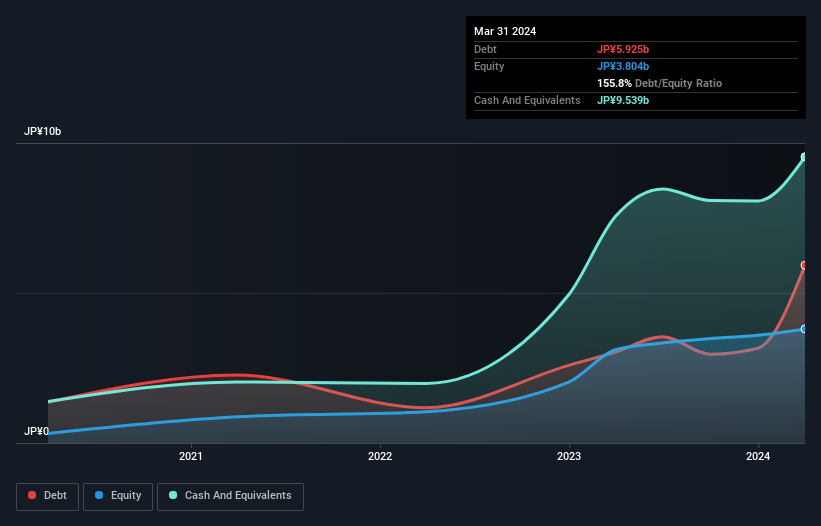821x526 pixels.
Task: Click the JP¥3.804b equity value
Action: [623, 66]
